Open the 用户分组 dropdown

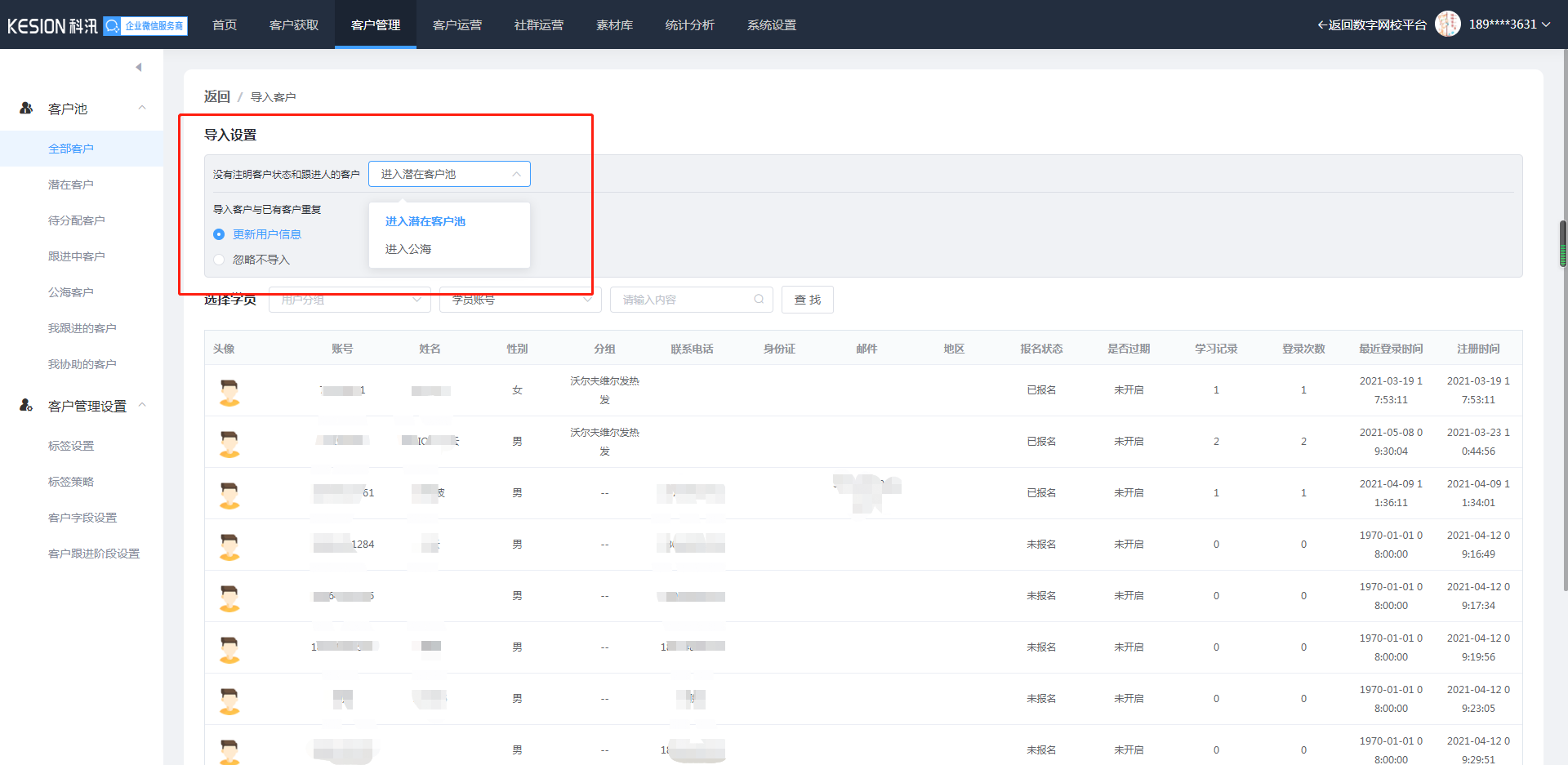point(350,300)
